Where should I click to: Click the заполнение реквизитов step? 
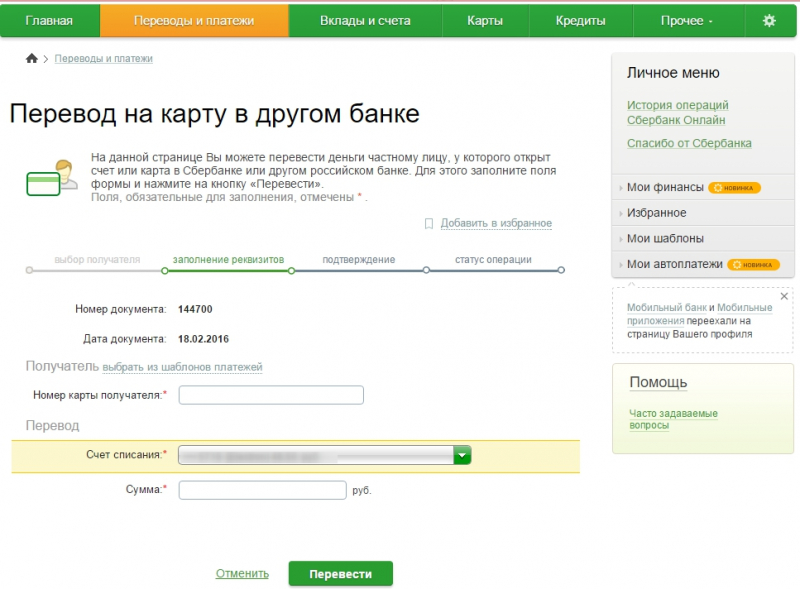point(228,259)
